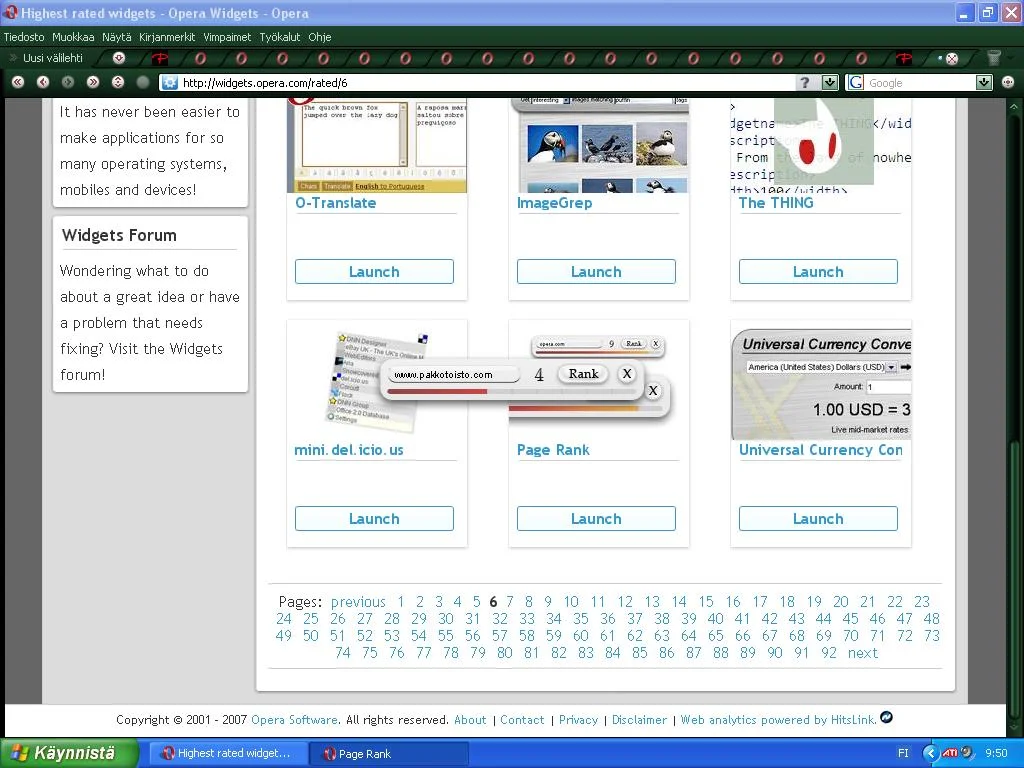Open the Kirjanmerkit menu
Screen dimensions: 1024x768
pyautogui.click(x=167, y=37)
